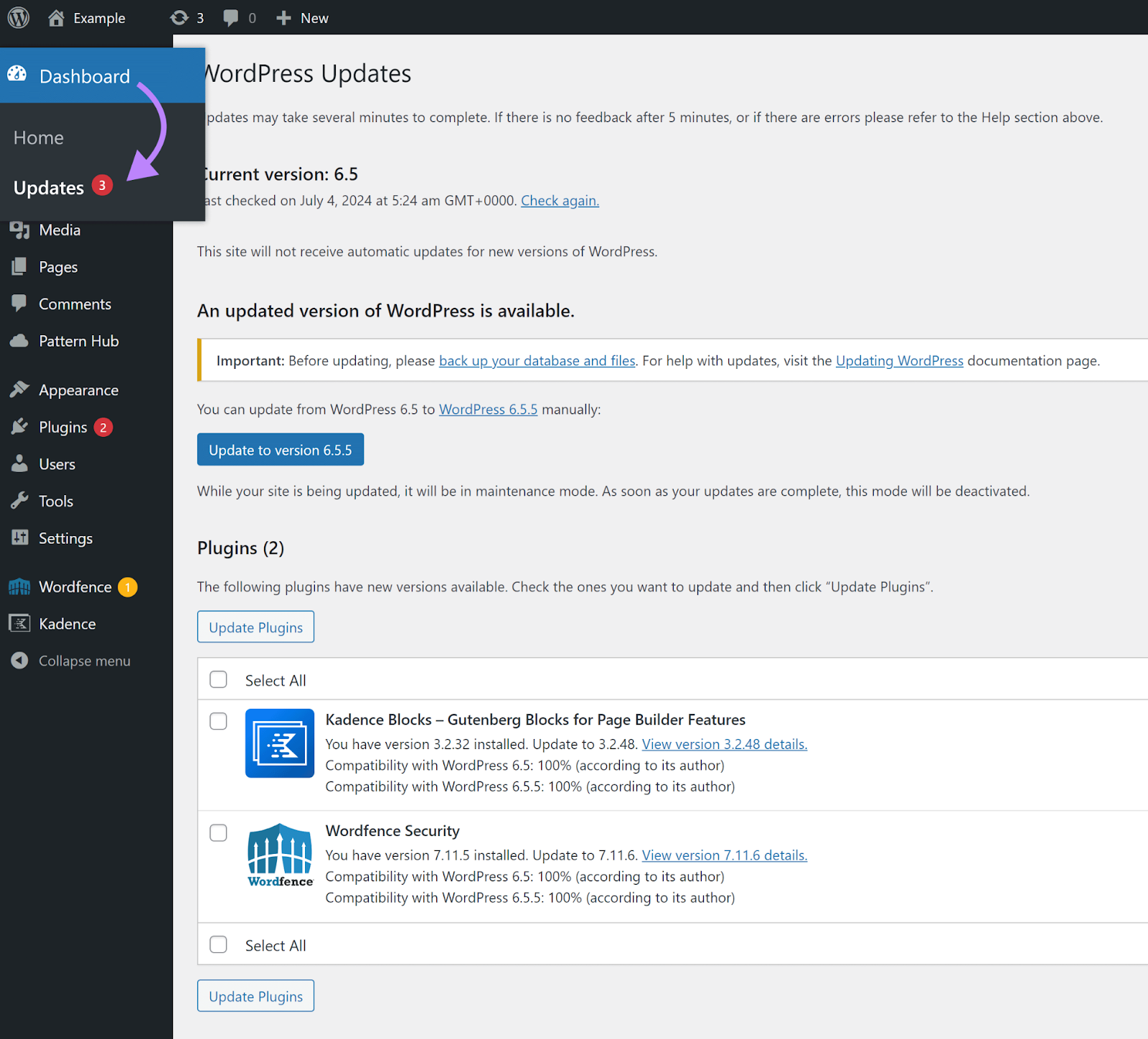The height and width of the screenshot is (1039, 1148).
Task: Open the Tools wrench icon
Action: [x=19, y=501]
